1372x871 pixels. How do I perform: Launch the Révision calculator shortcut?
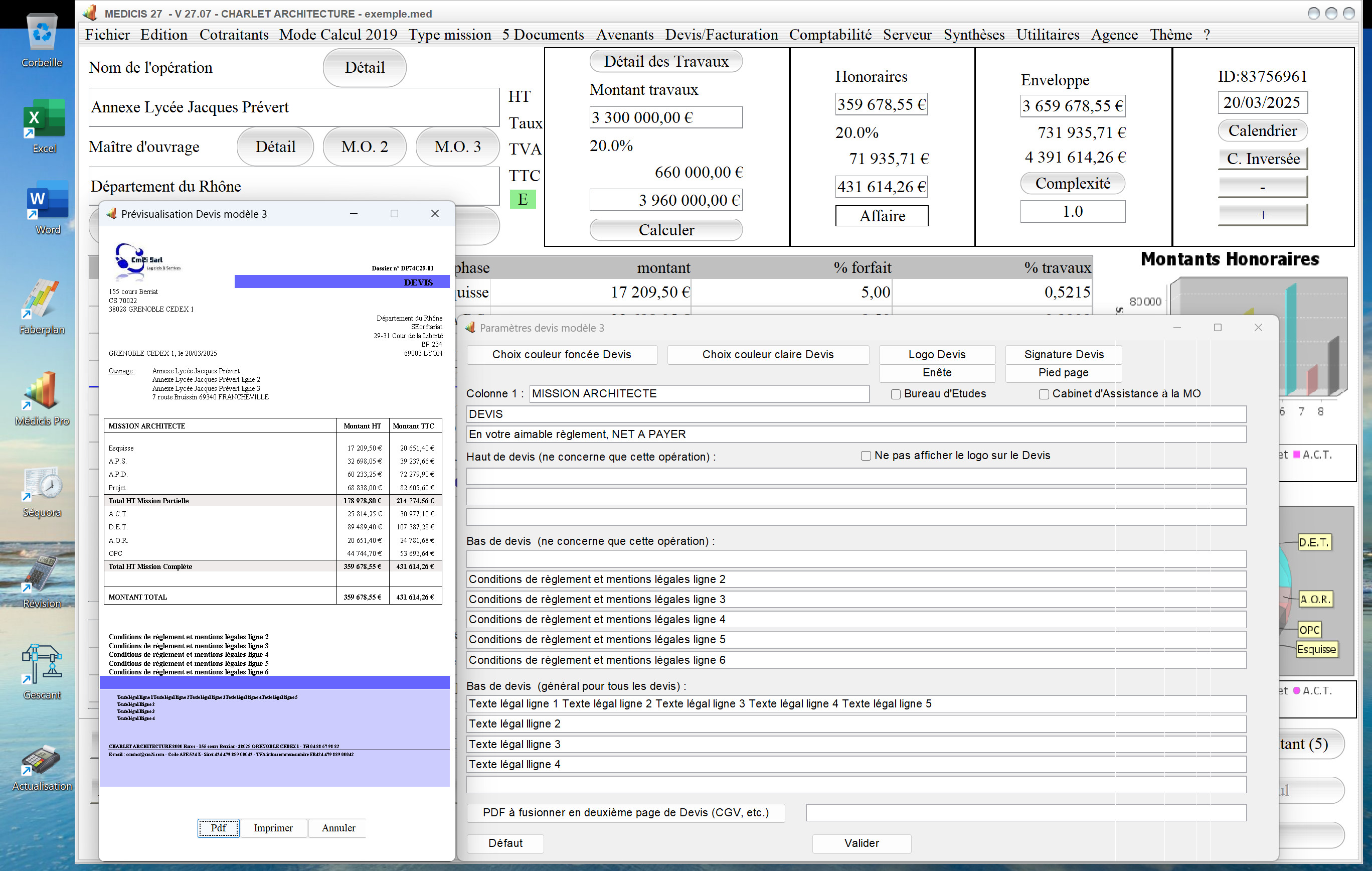[42, 582]
